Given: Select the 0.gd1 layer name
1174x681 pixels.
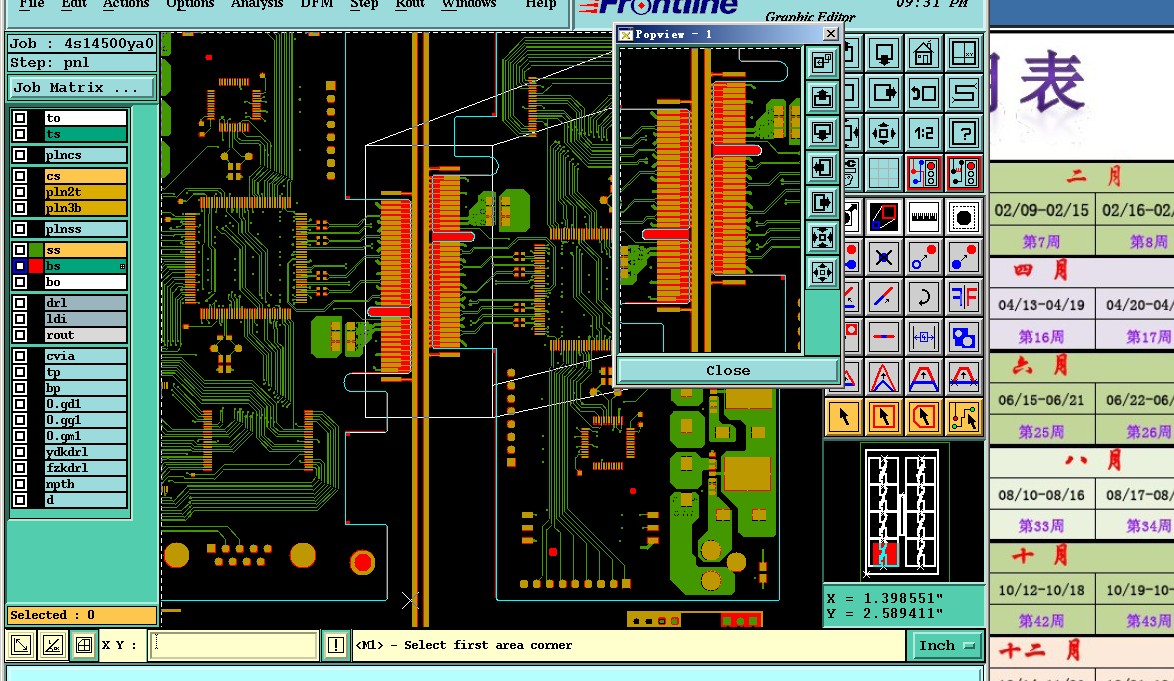Looking at the screenshot, I should click(85, 403).
